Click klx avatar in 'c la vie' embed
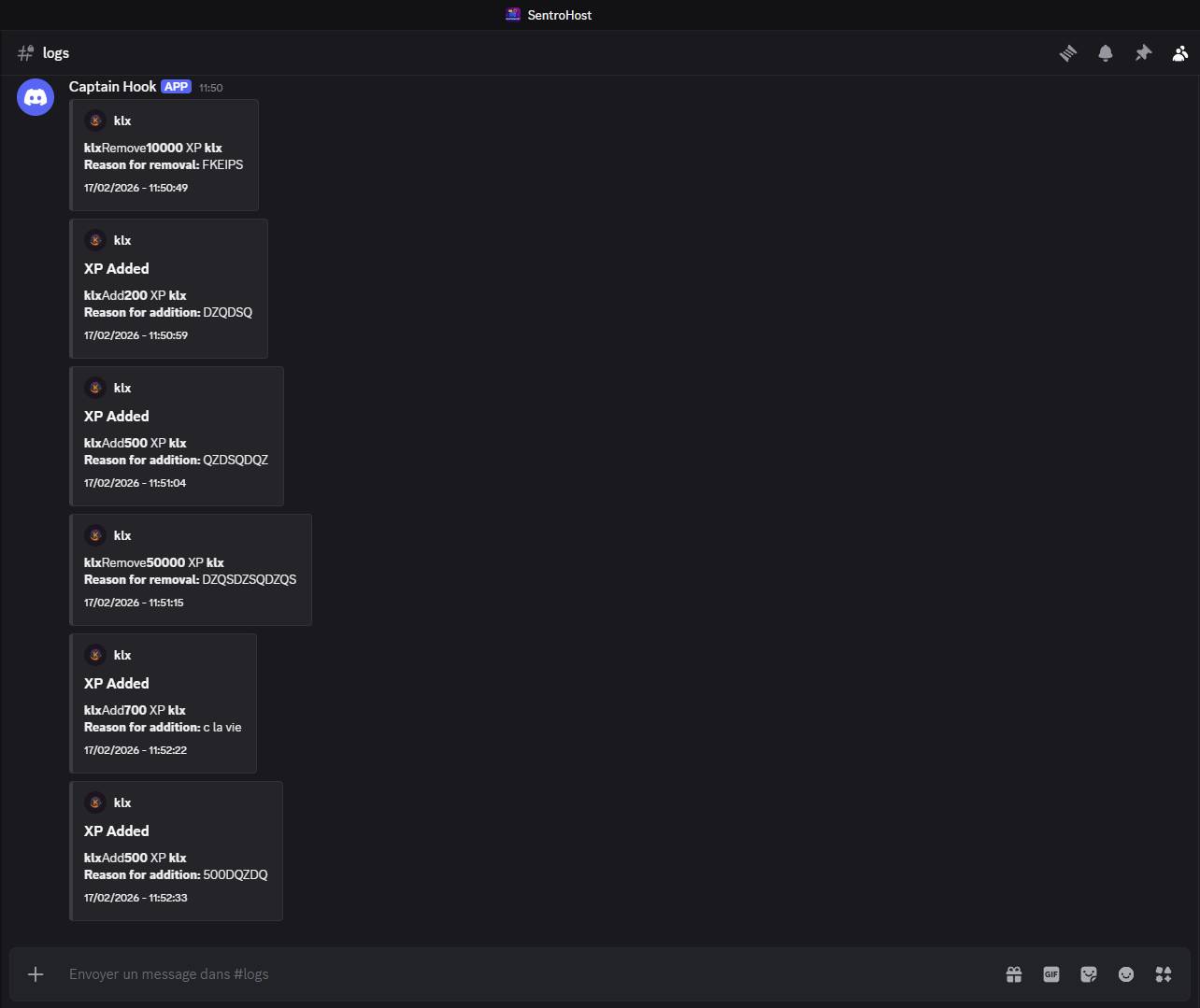The width and height of the screenshot is (1200, 1008). (95, 655)
